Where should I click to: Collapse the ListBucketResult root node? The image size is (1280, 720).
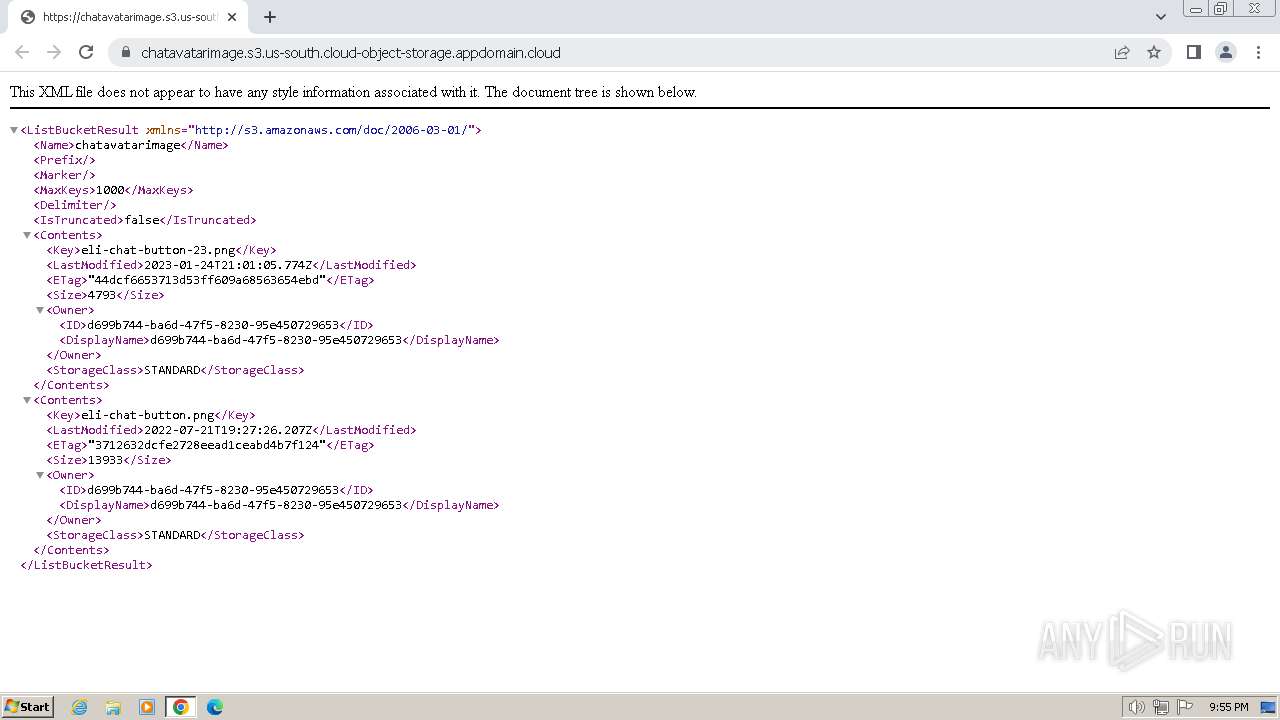coord(14,130)
